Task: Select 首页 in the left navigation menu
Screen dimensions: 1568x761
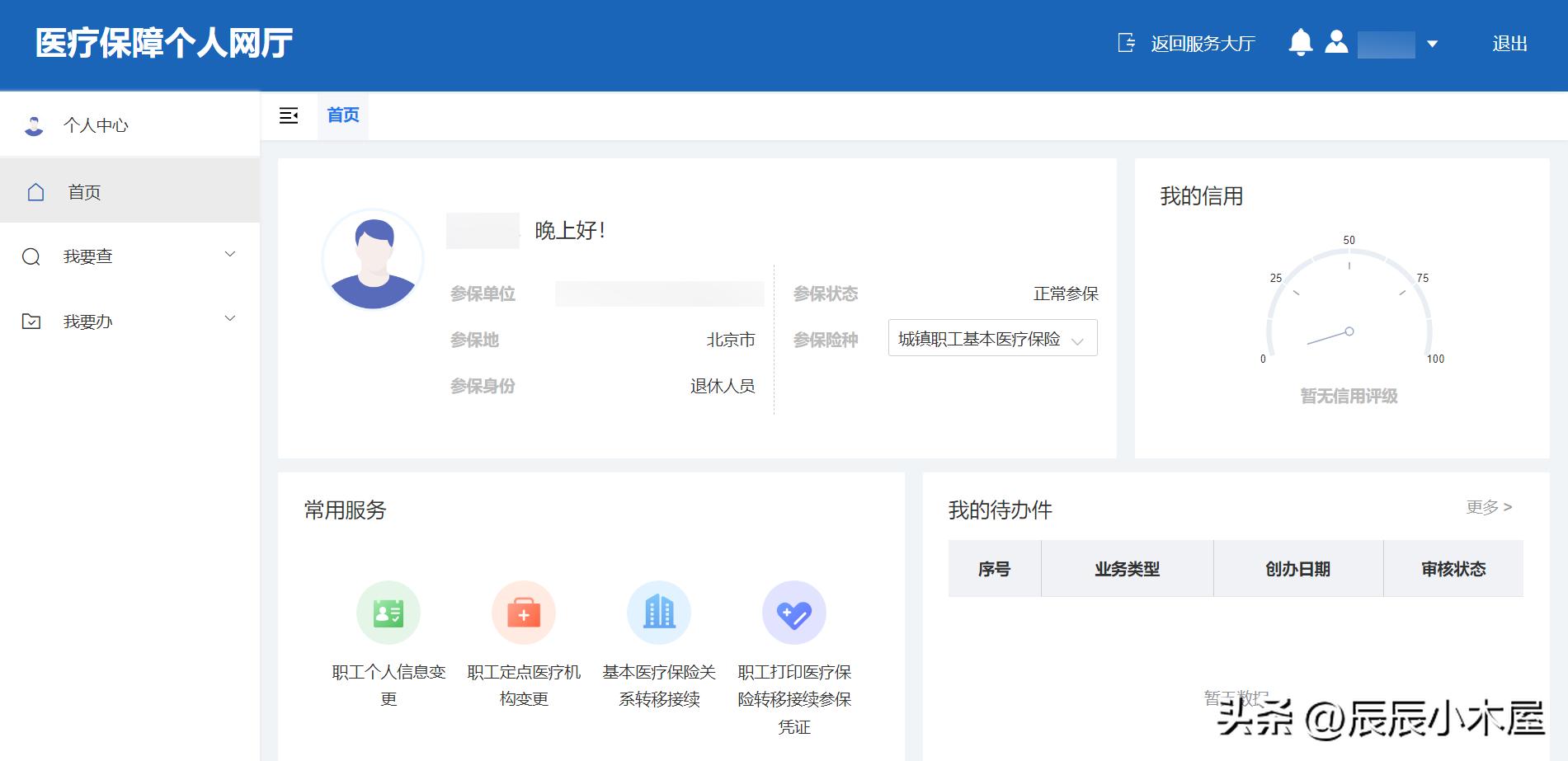Action: click(82, 190)
